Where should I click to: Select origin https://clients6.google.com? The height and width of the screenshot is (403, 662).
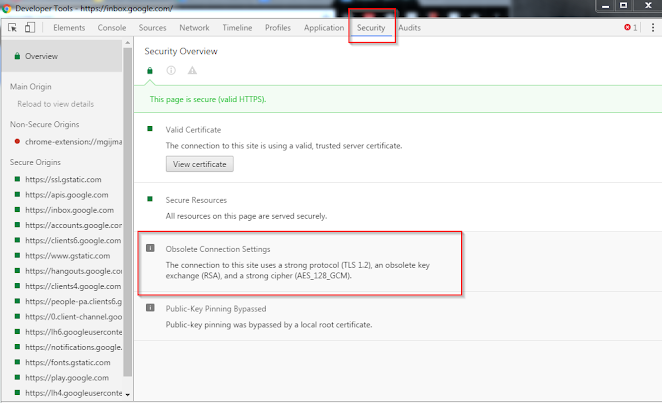(x=73, y=240)
